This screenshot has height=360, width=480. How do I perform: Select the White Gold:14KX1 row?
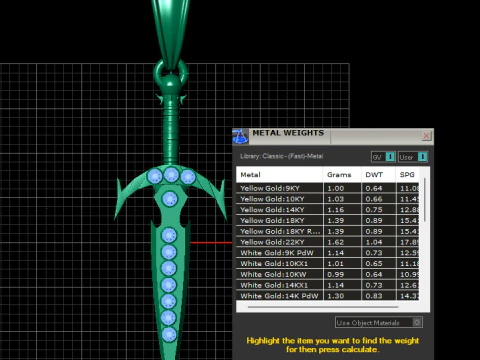click(x=328, y=285)
